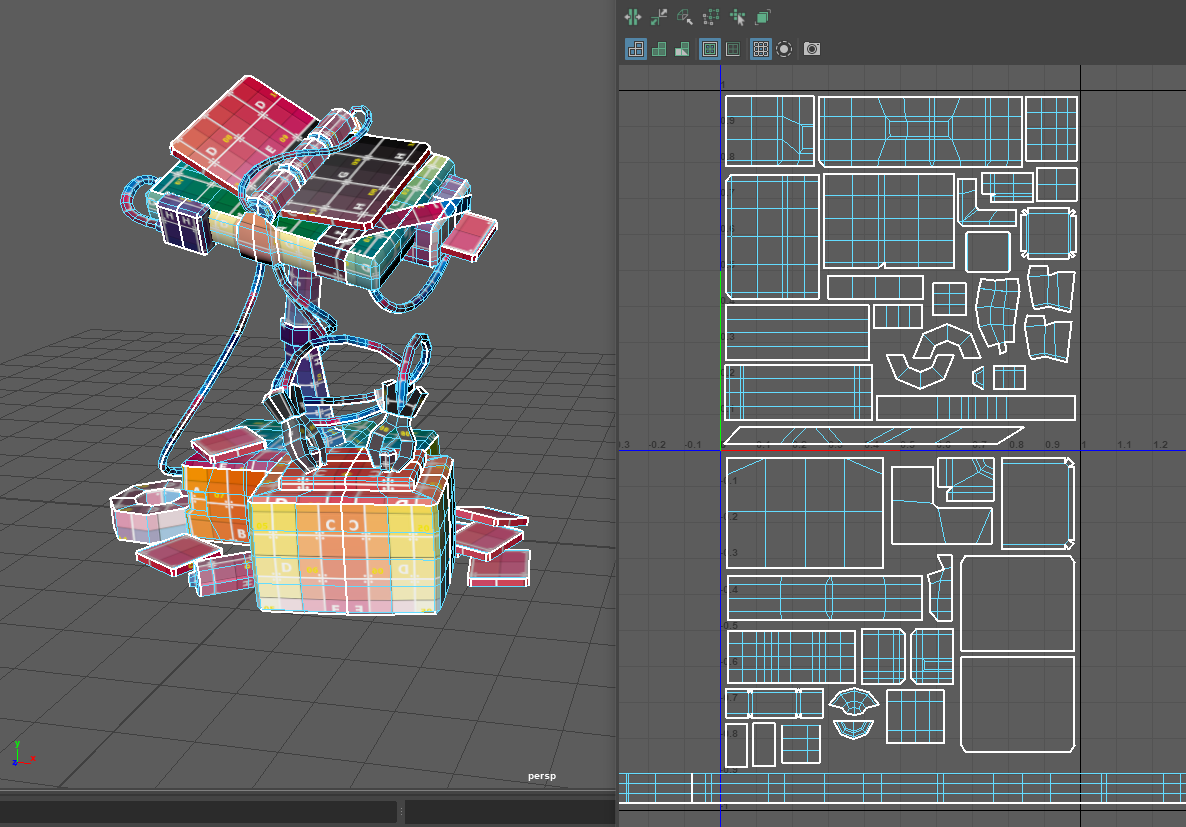
Task: Click the dimmed framed-square toolbar icon
Action: (x=733, y=48)
